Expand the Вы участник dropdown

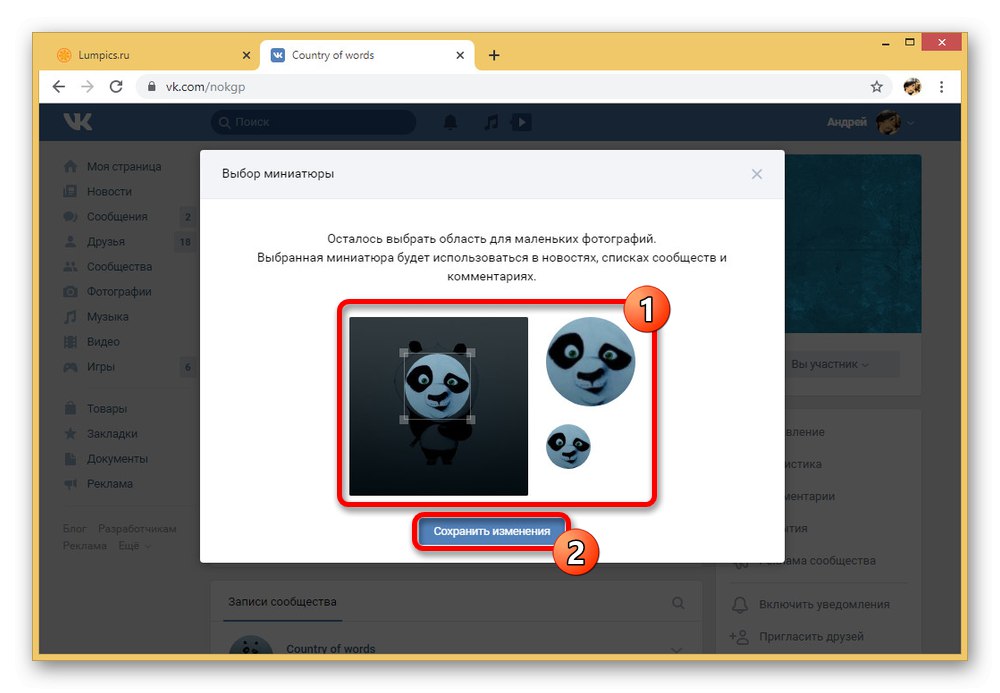(830, 364)
